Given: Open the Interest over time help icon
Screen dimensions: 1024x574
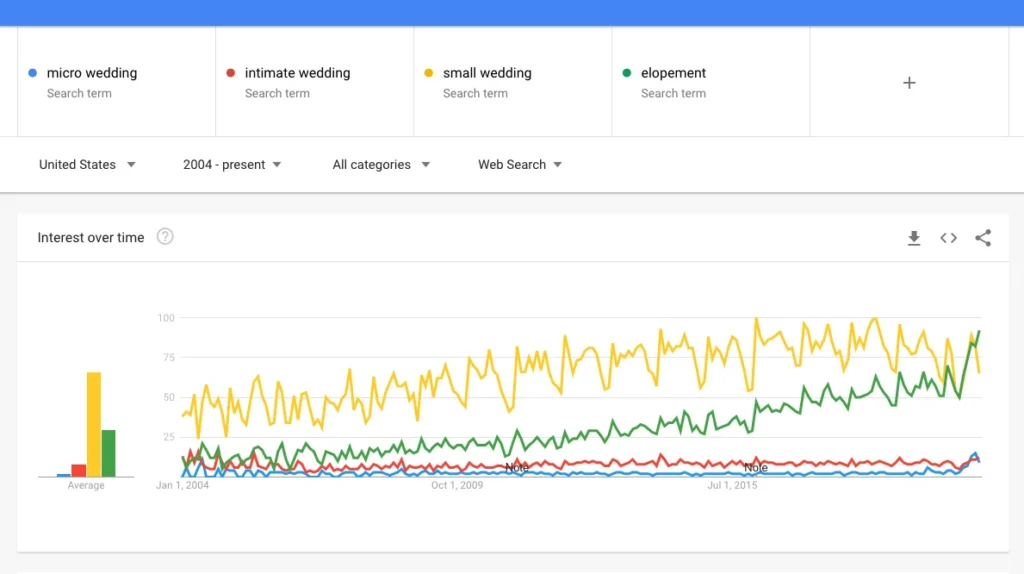Looking at the screenshot, I should tap(165, 237).
